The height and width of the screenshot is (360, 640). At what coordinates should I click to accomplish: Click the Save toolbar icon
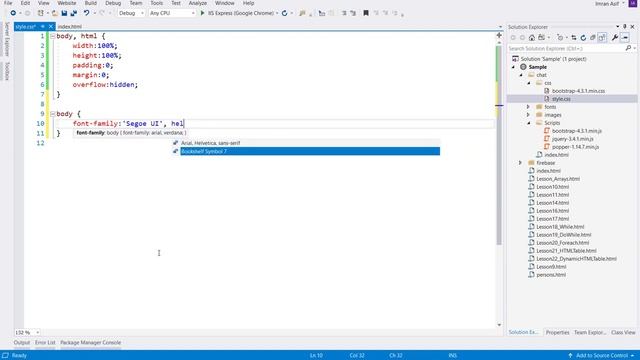tap(64, 13)
